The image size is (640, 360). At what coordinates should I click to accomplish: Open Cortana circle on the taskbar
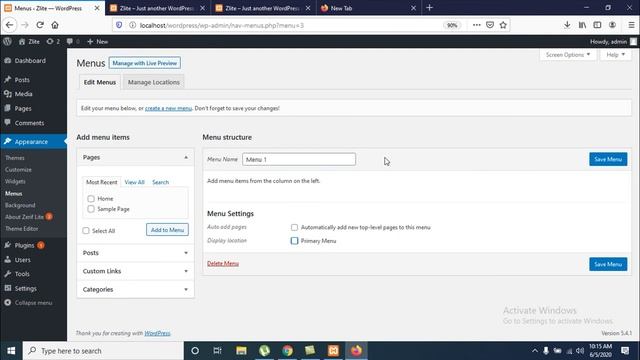coord(195,351)
